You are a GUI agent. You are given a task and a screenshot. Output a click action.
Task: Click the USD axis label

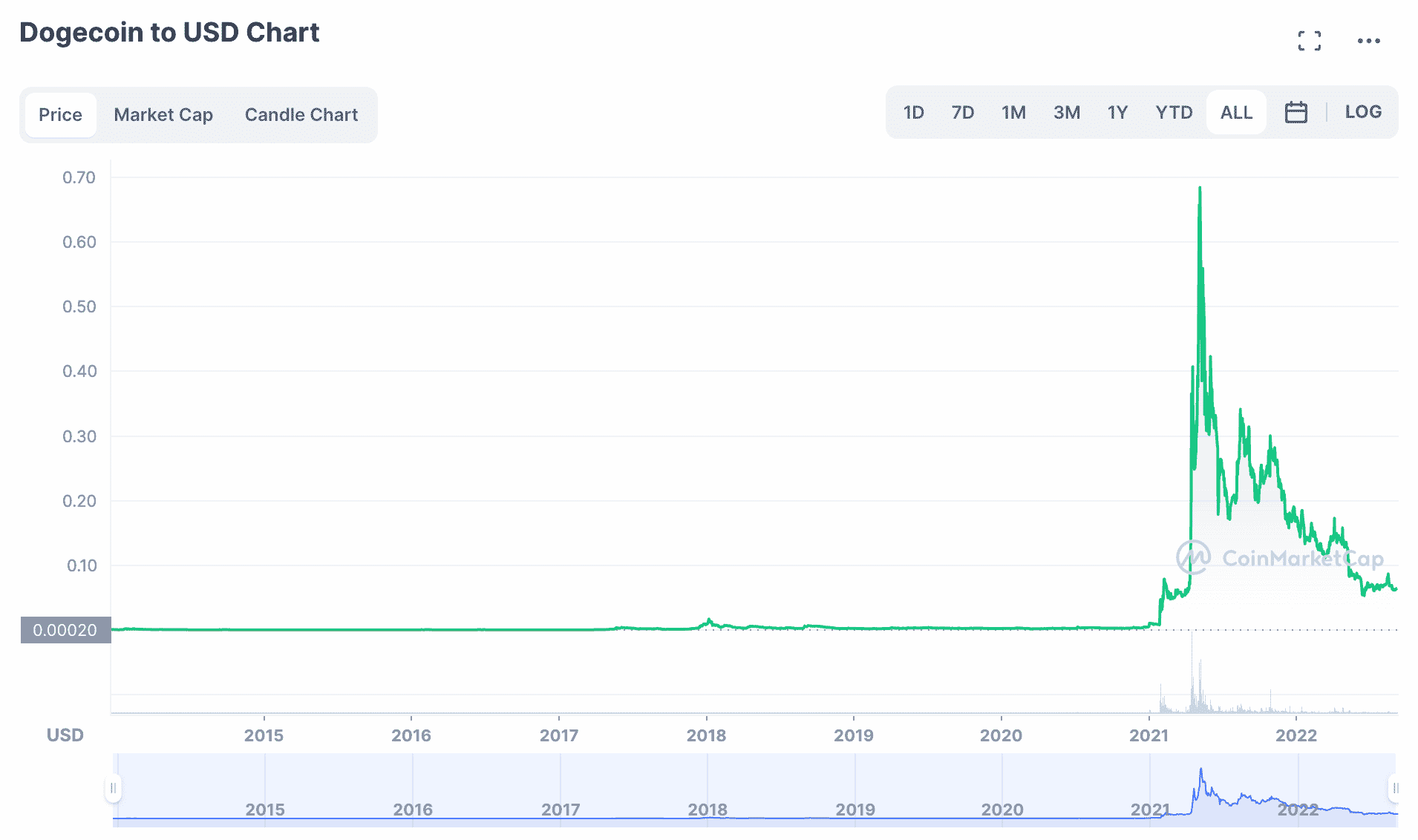(65, 735)
